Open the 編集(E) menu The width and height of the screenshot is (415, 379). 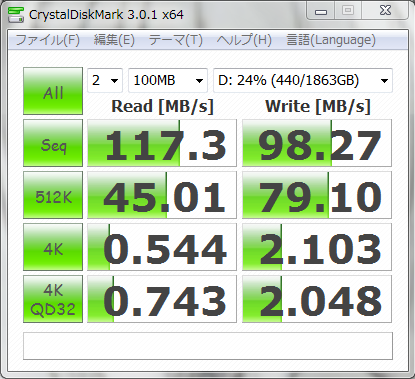coord(114,40)
